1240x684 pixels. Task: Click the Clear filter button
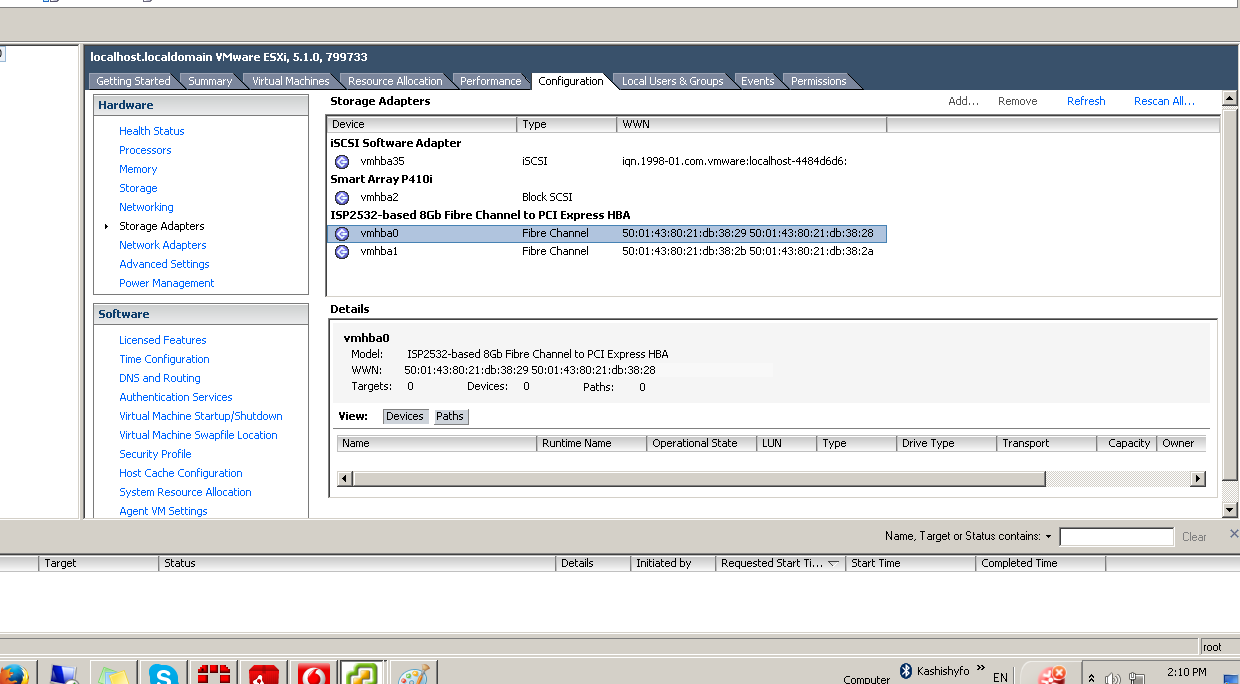(x=1194, y=537)
